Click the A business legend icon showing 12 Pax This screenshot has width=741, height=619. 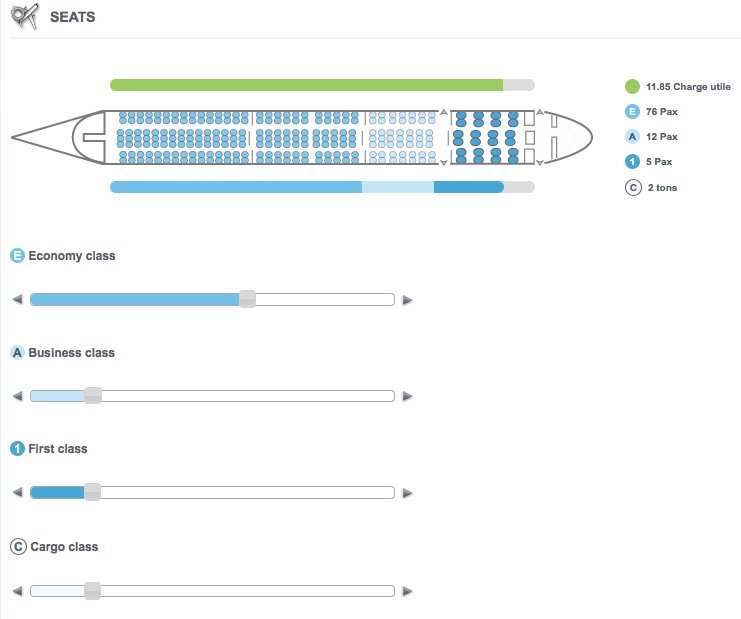632,137
